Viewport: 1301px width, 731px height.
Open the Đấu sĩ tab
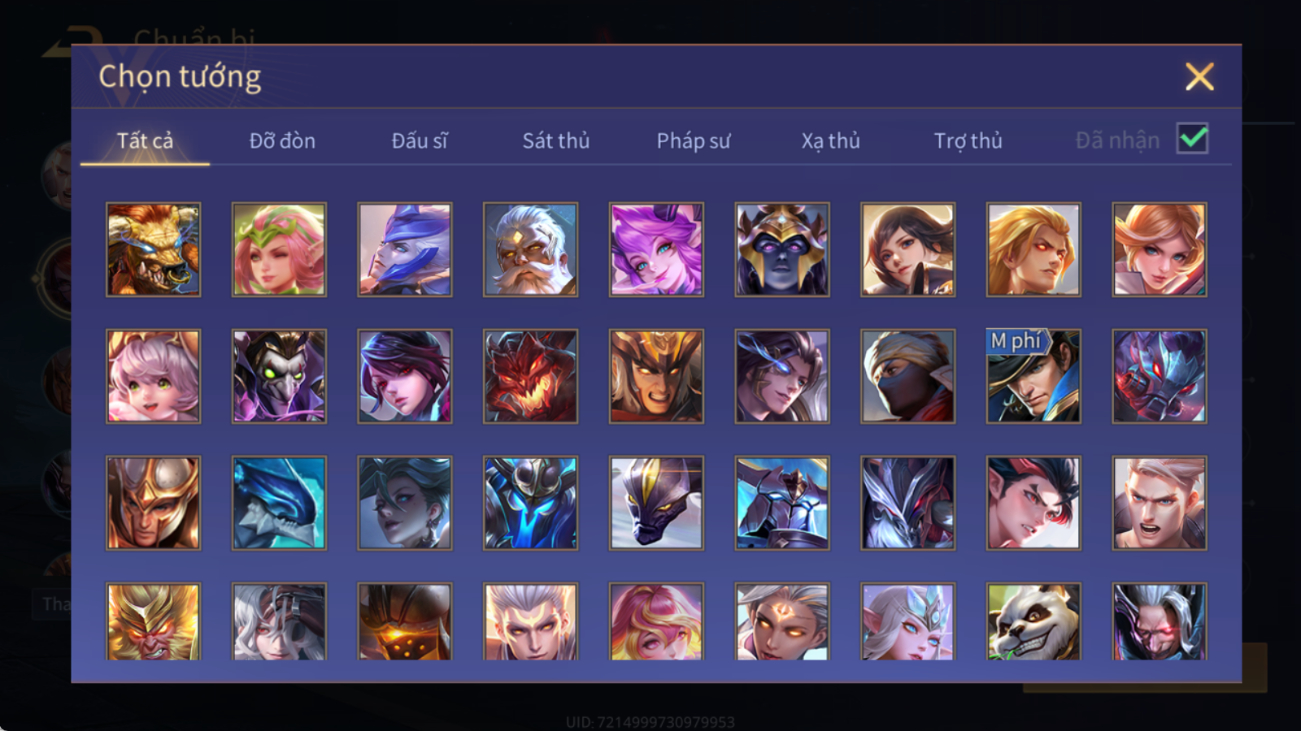point(419,141)
